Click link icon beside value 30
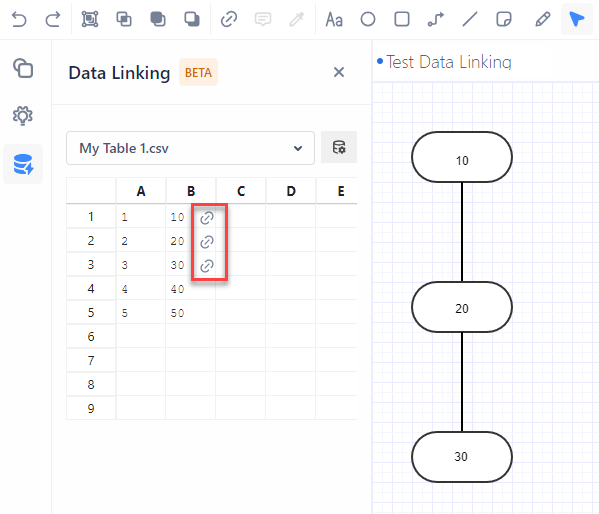The width and height of the screenshot is (599, 514). (207, 266)
